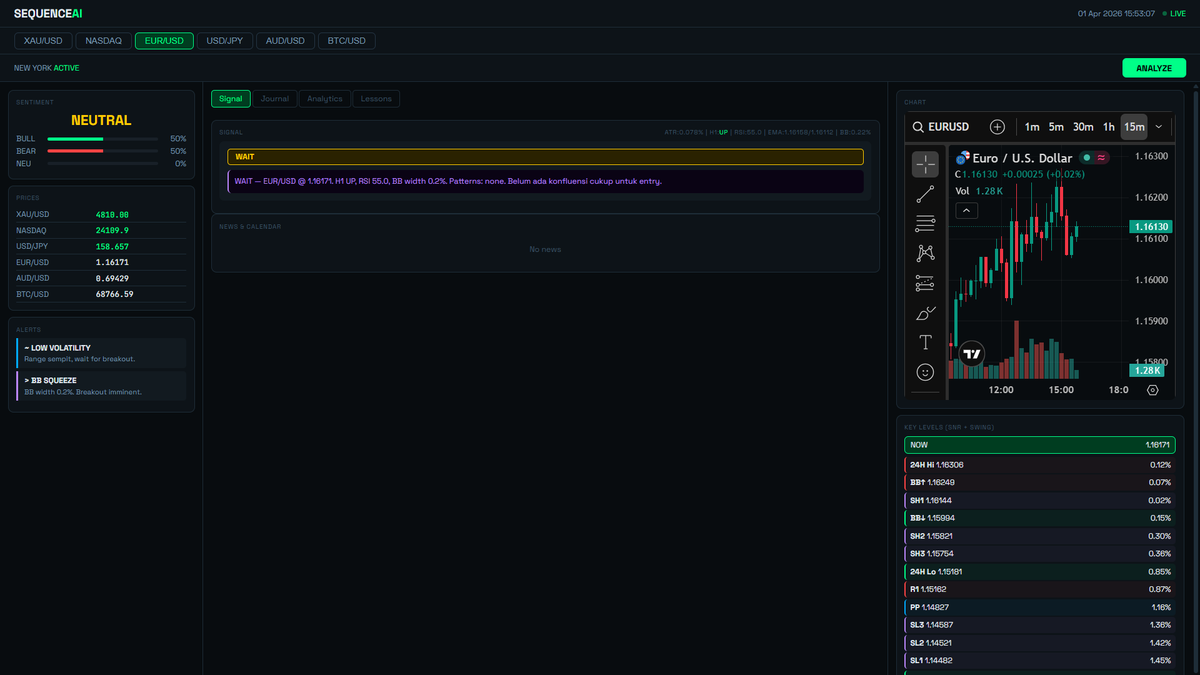The image size is (1200, 675).
Task: Click the SL1 1.14482 level row
Action: [1040, 660]
